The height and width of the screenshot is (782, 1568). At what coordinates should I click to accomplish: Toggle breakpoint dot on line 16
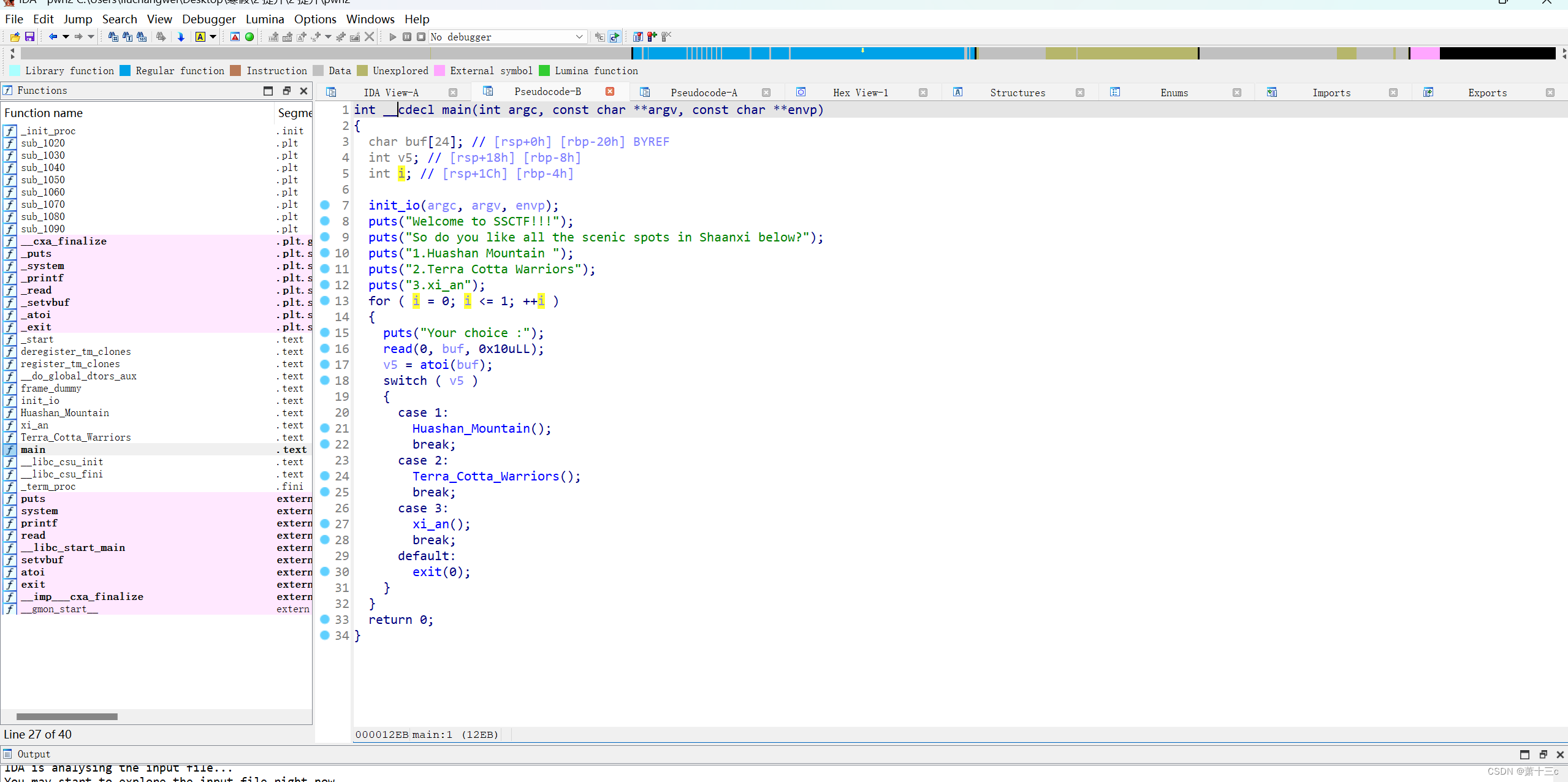click(x=325, y=348)
